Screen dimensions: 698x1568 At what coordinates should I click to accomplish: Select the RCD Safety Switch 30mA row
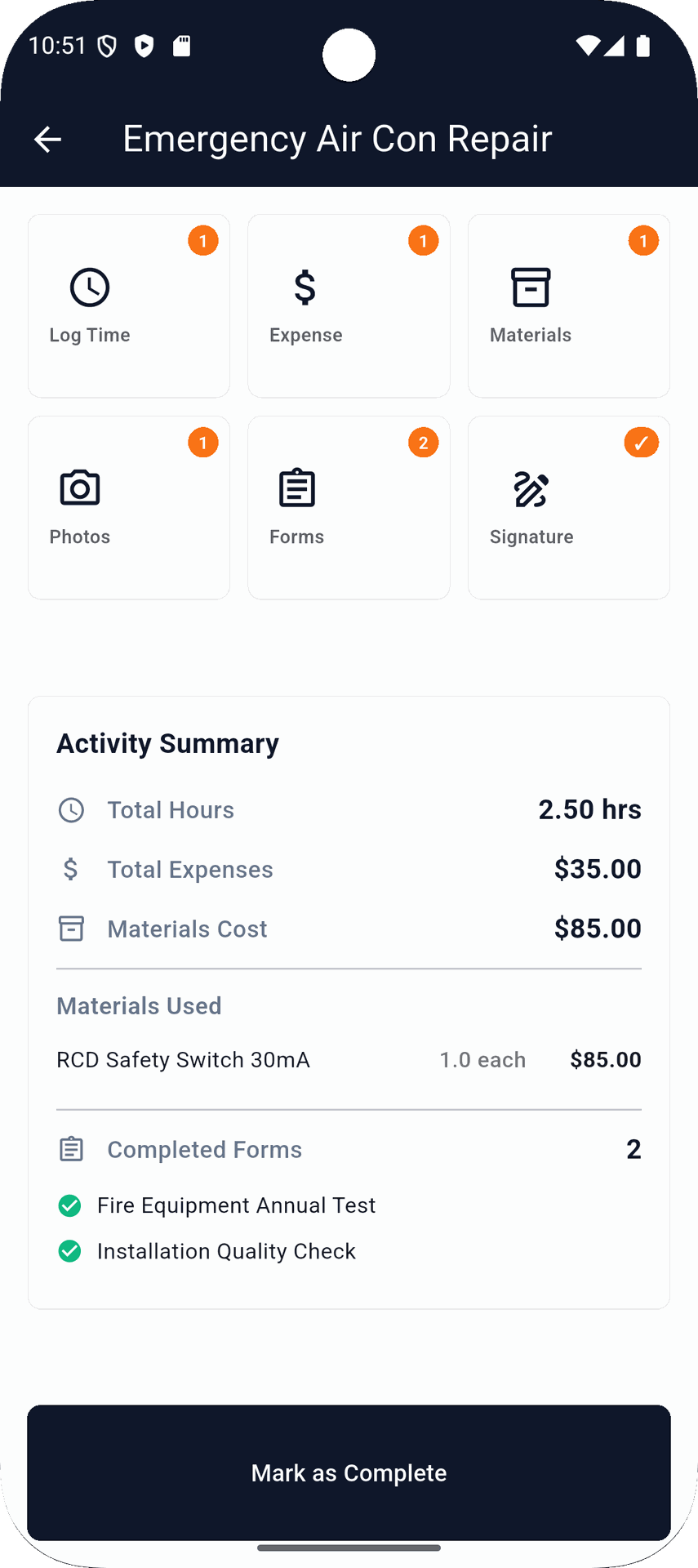point(349,1060)
